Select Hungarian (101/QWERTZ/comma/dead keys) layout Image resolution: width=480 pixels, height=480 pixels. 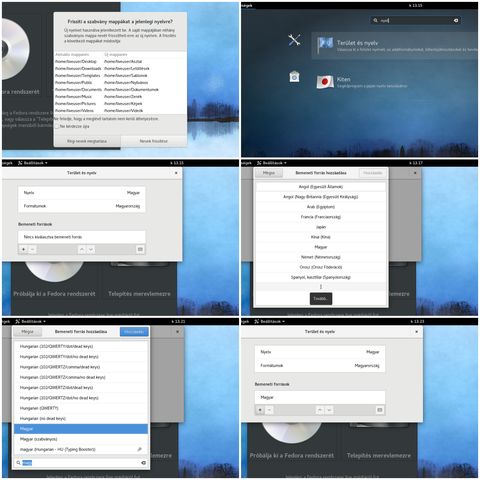pyautogui.click(x=81, y=367)
